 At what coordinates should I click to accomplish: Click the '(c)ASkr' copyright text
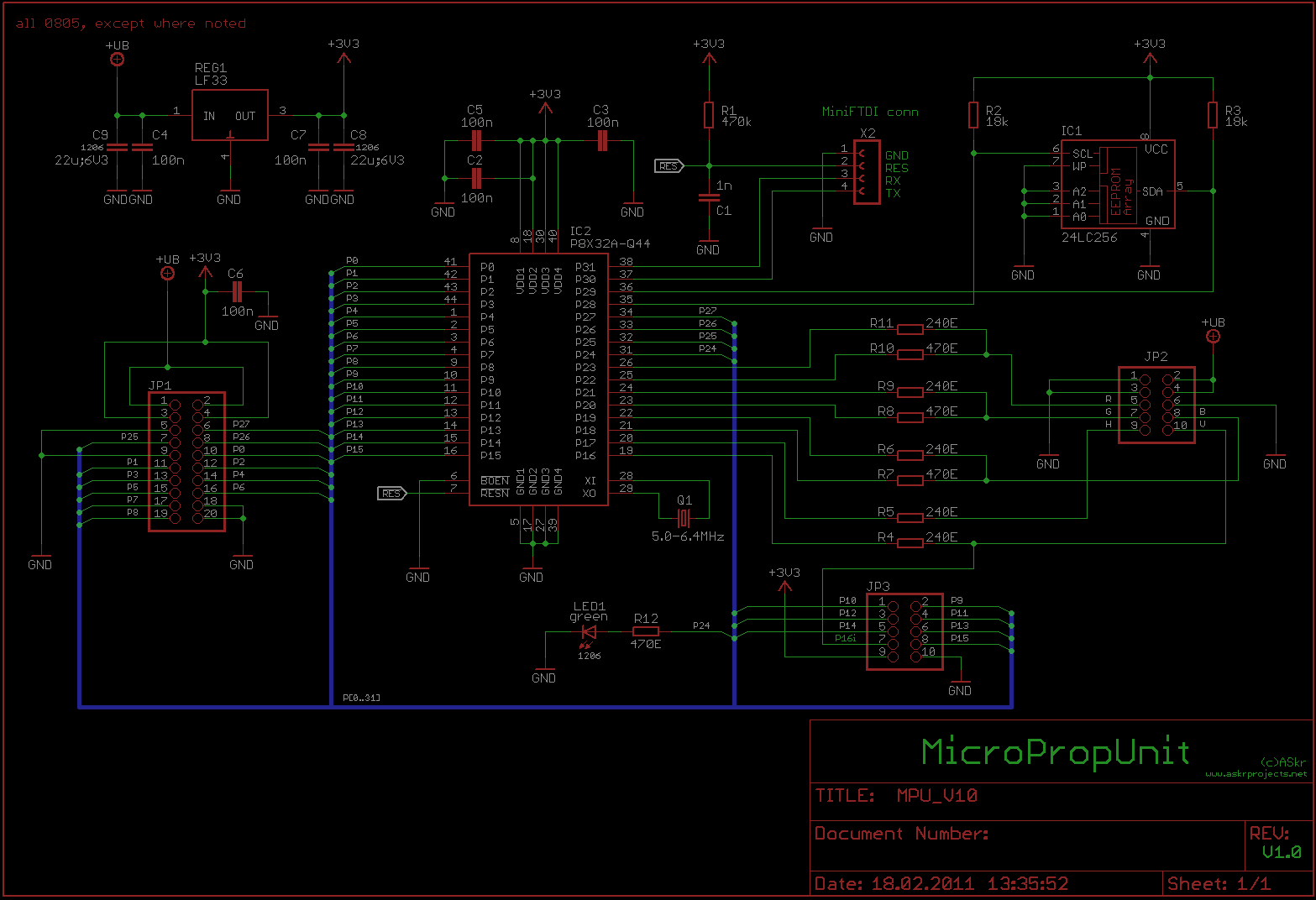point(1283,762)
